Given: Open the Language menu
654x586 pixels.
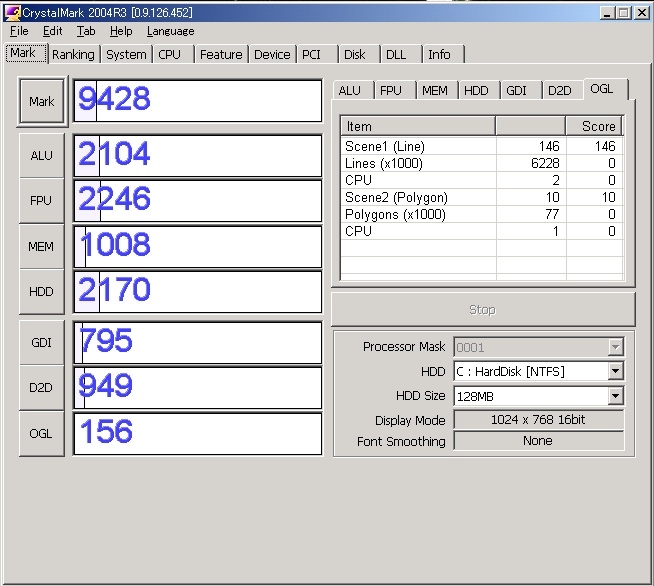Looking at the screenshot, I should click(170, 31).
